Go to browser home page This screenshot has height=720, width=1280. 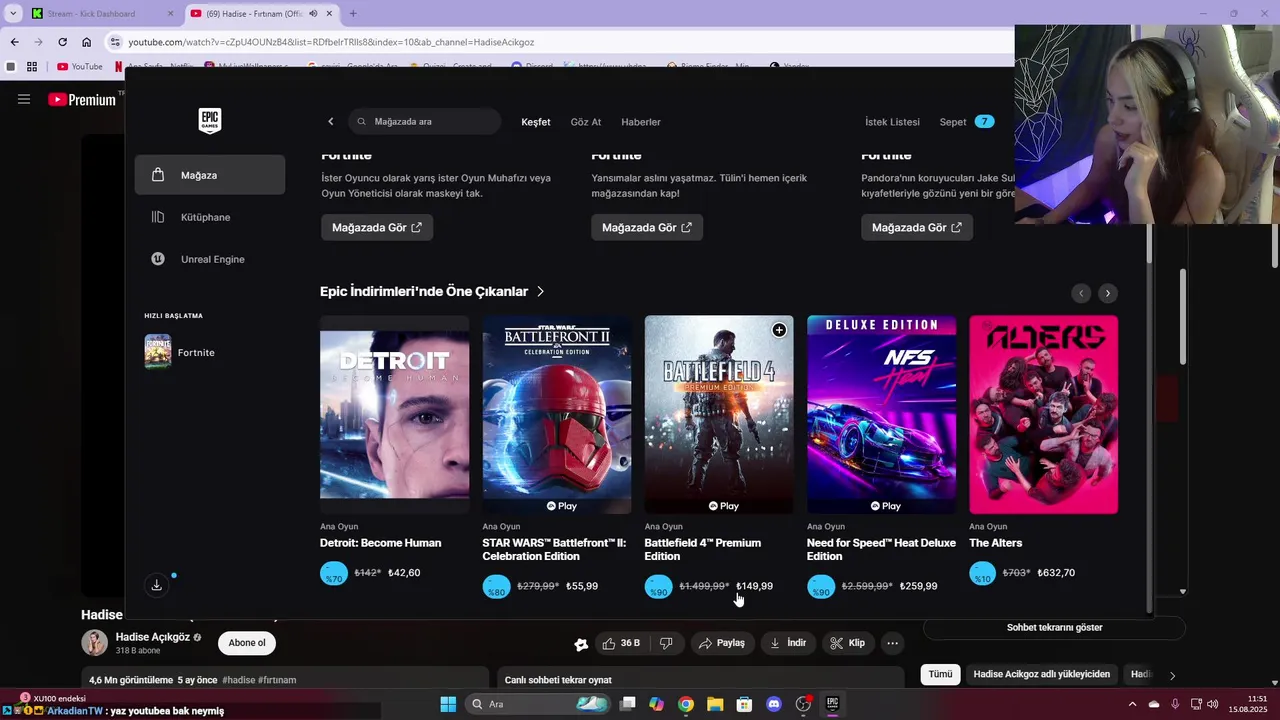86,42
